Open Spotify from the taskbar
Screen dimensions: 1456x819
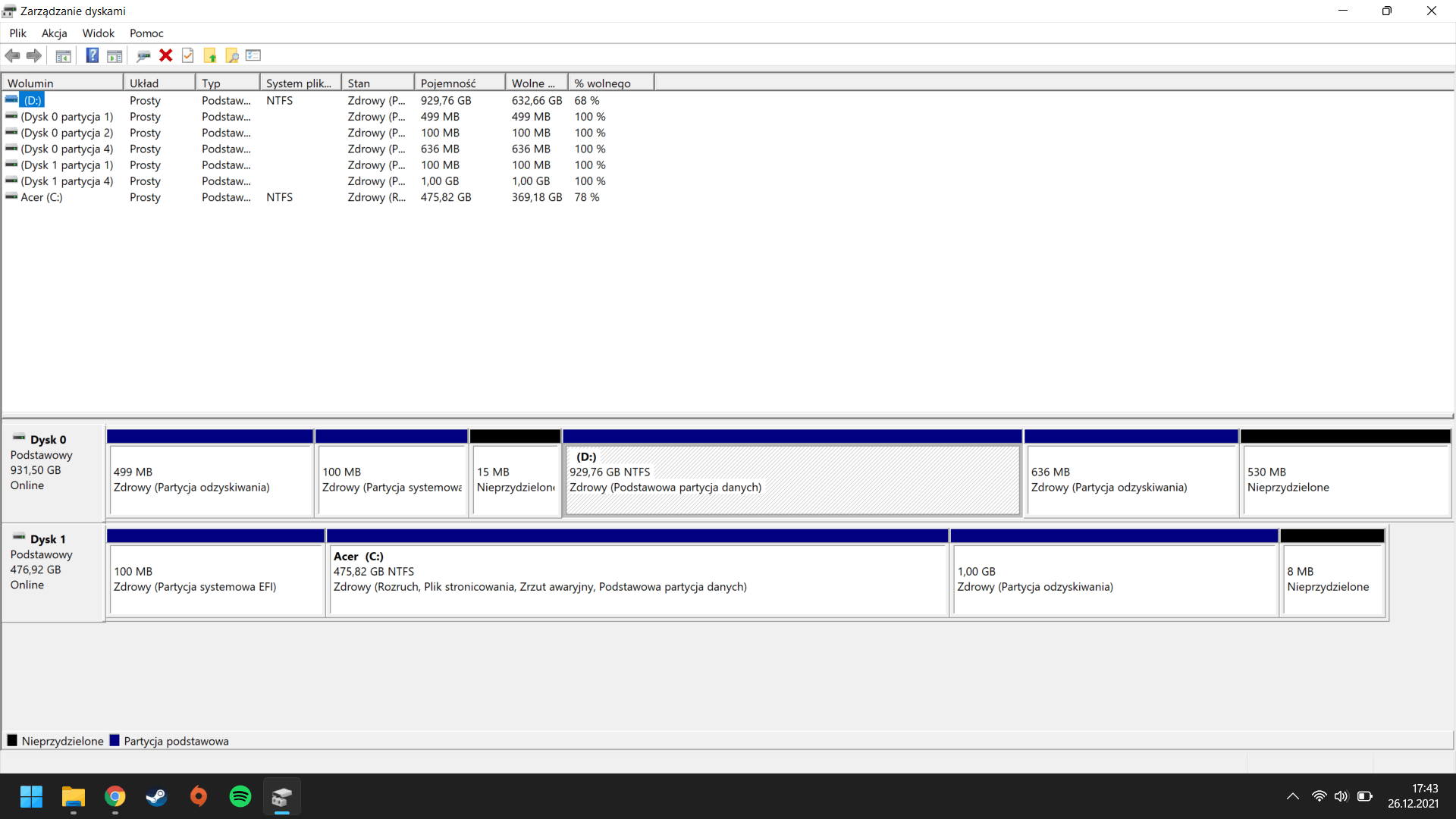[x=240, y=796]
